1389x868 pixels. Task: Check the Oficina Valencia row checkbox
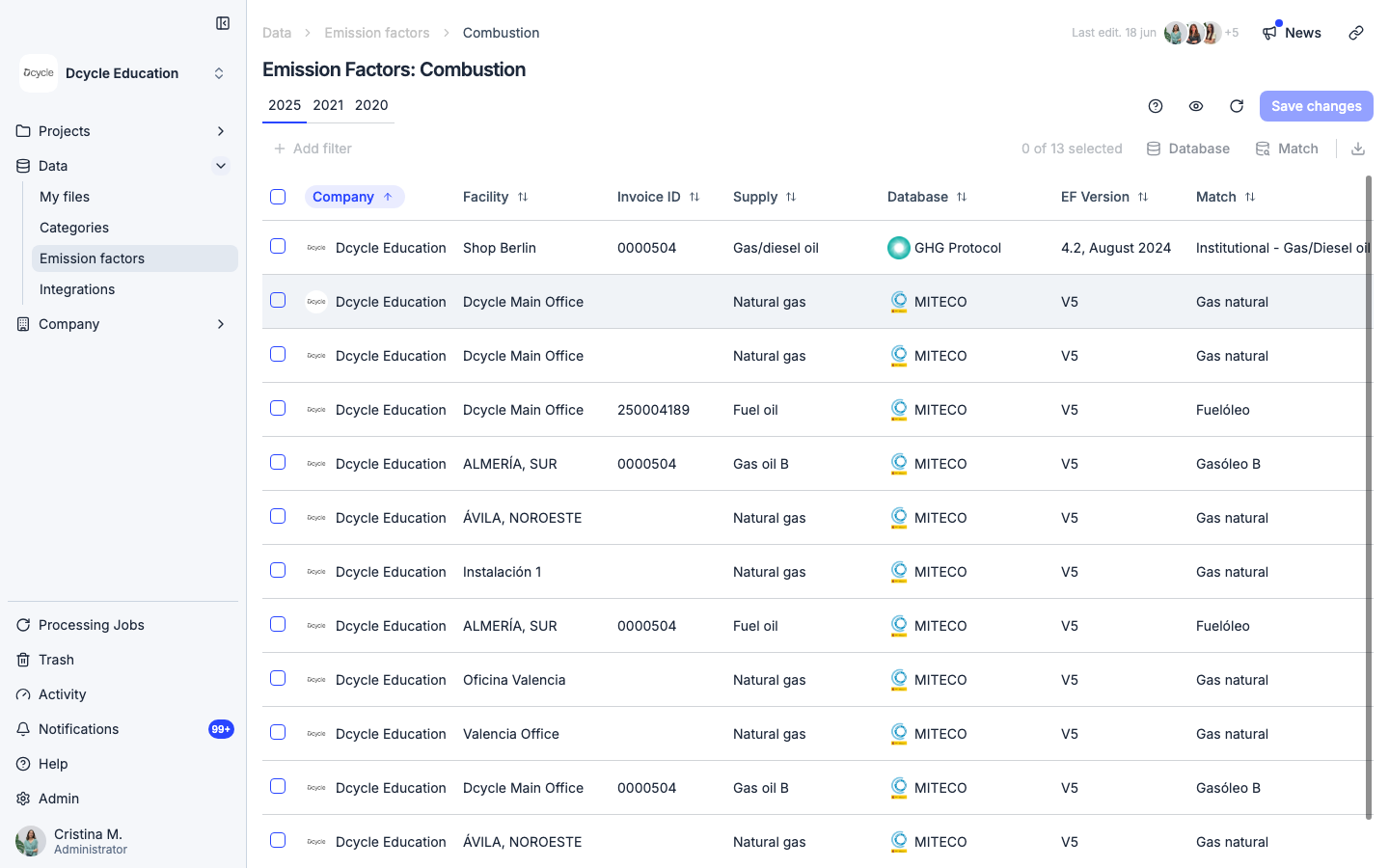coord(278,678)
